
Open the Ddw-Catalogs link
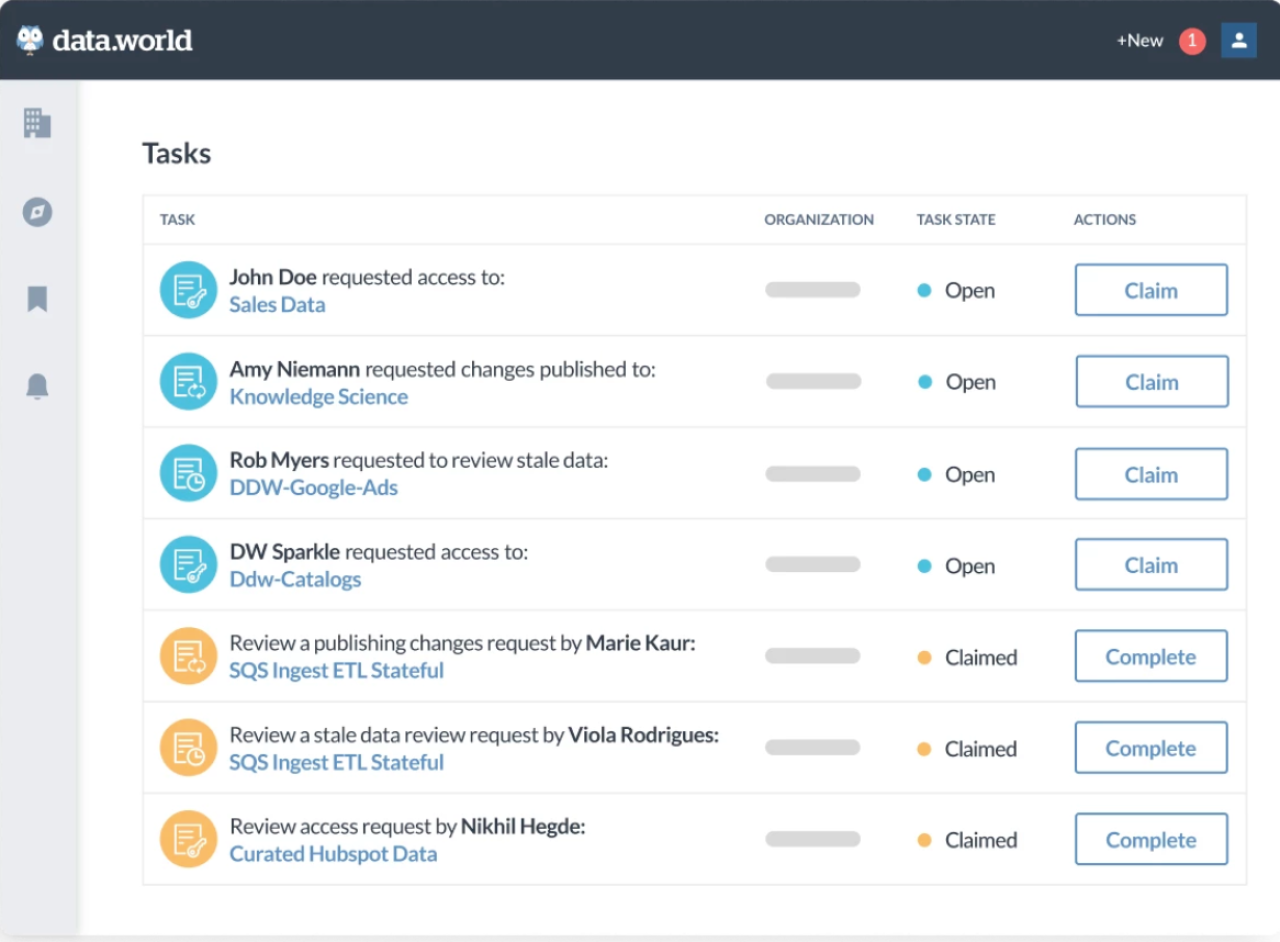click(295, 580)
